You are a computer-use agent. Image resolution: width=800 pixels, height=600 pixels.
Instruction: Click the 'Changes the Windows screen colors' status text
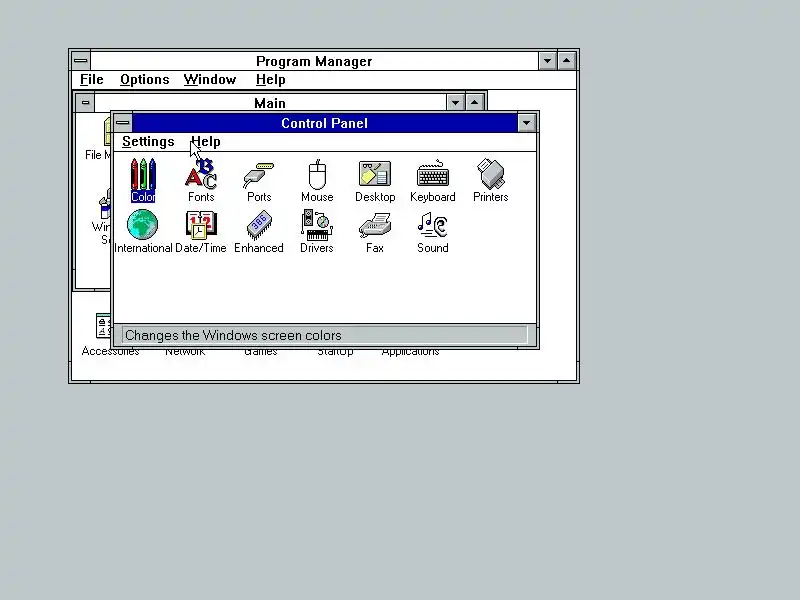(x=233, y=335)
